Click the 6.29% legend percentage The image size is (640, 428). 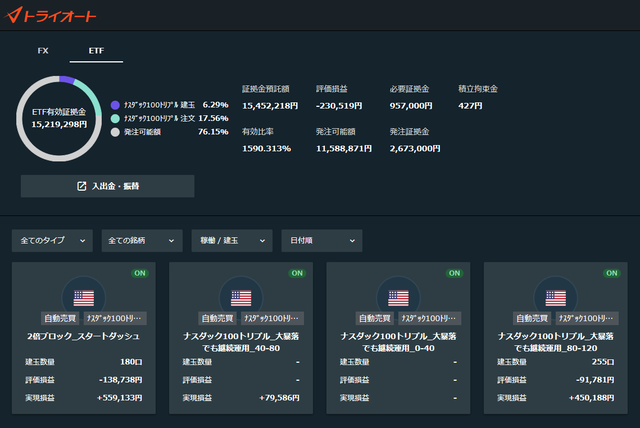216,105
